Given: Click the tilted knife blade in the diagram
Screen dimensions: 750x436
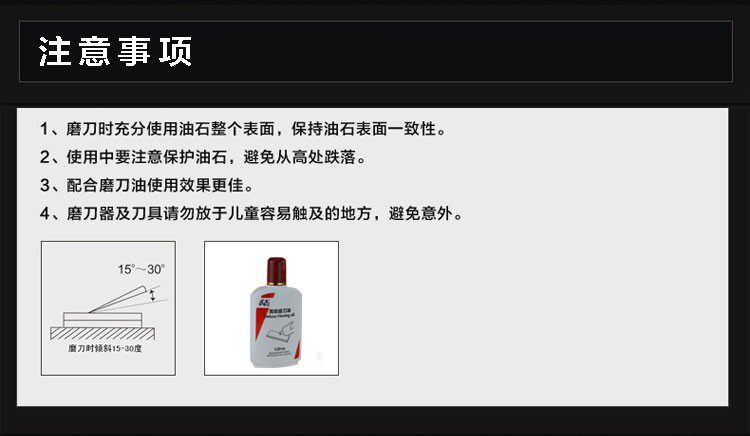Looking at the screenshot, I should pyautogui.click(x=117, y=299).
